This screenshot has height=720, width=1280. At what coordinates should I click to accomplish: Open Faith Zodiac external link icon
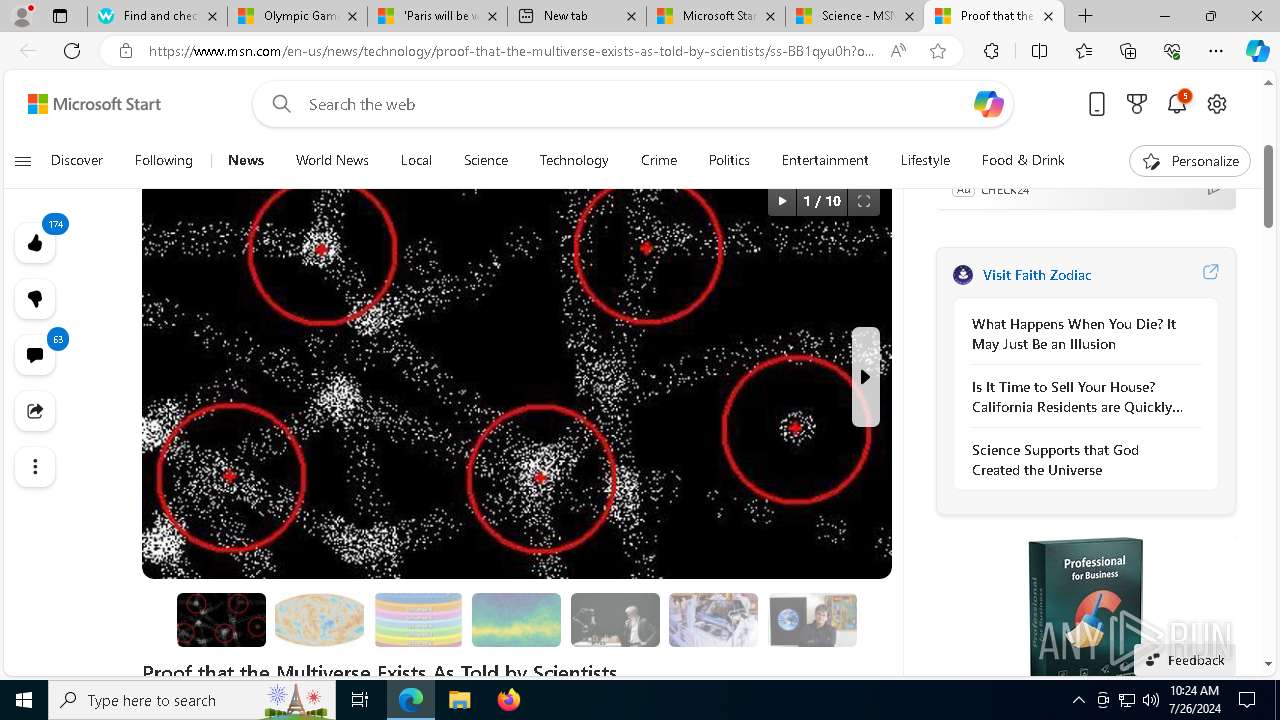[x=1210, y=272]
